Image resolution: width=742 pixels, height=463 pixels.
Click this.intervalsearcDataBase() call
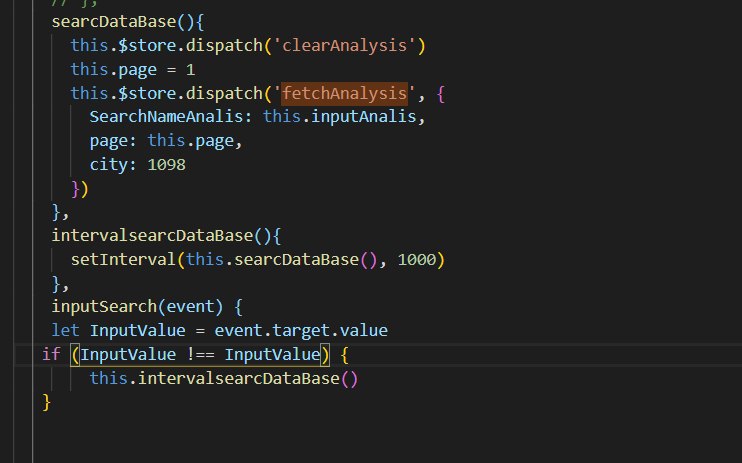(224, 378)
